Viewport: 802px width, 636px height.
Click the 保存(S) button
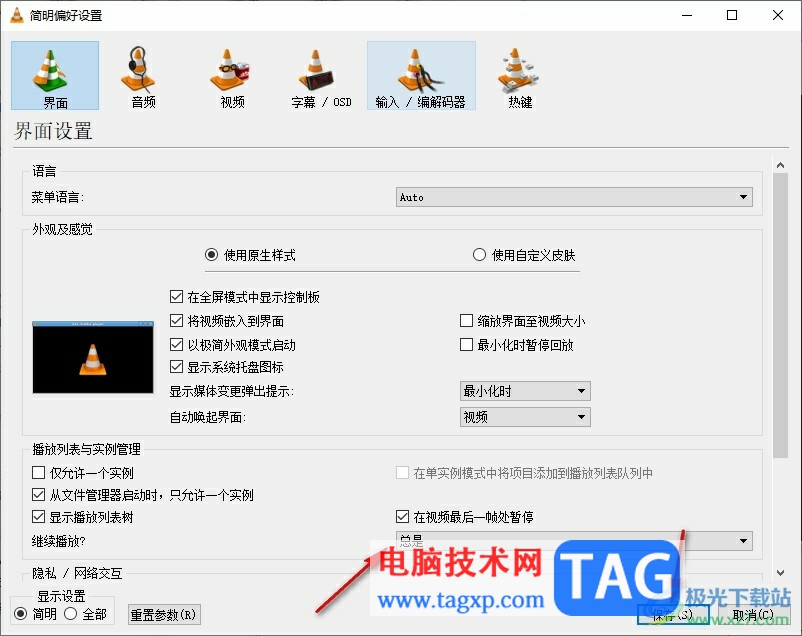(x=673, y=615)
